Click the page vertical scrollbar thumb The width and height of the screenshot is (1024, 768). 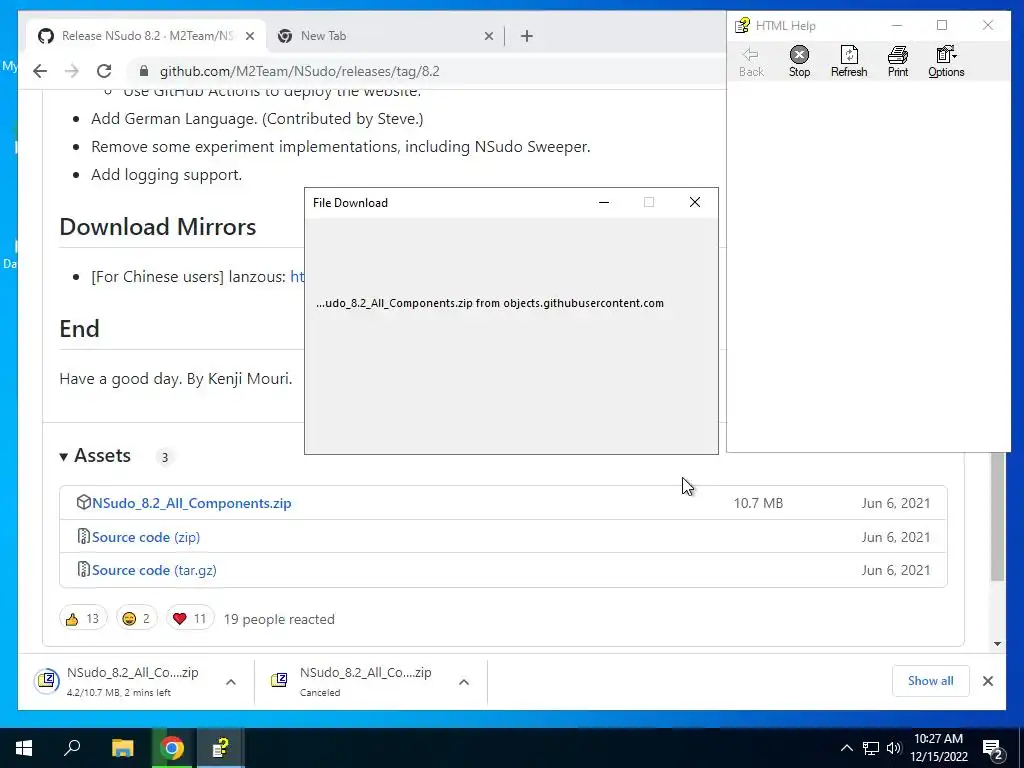pos(997,516)
